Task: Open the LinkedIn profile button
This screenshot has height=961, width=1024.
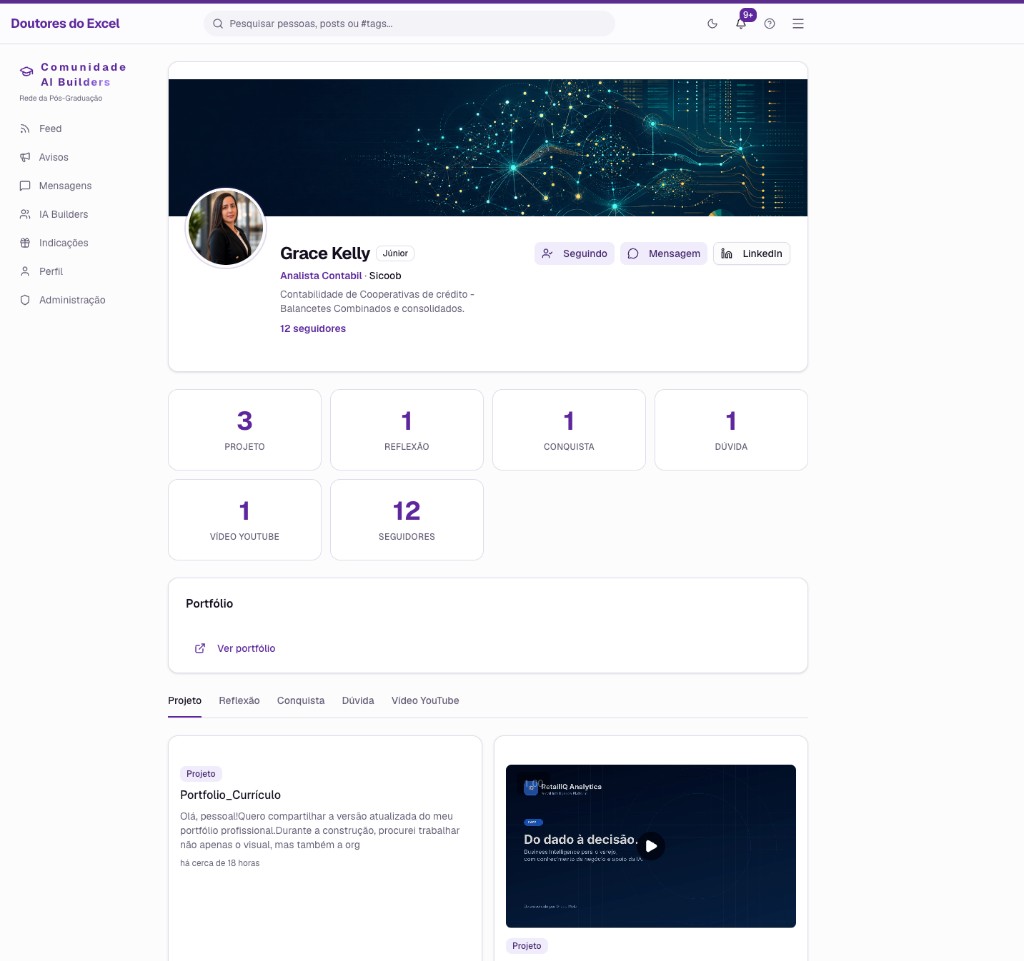Action: coord(752,254)
